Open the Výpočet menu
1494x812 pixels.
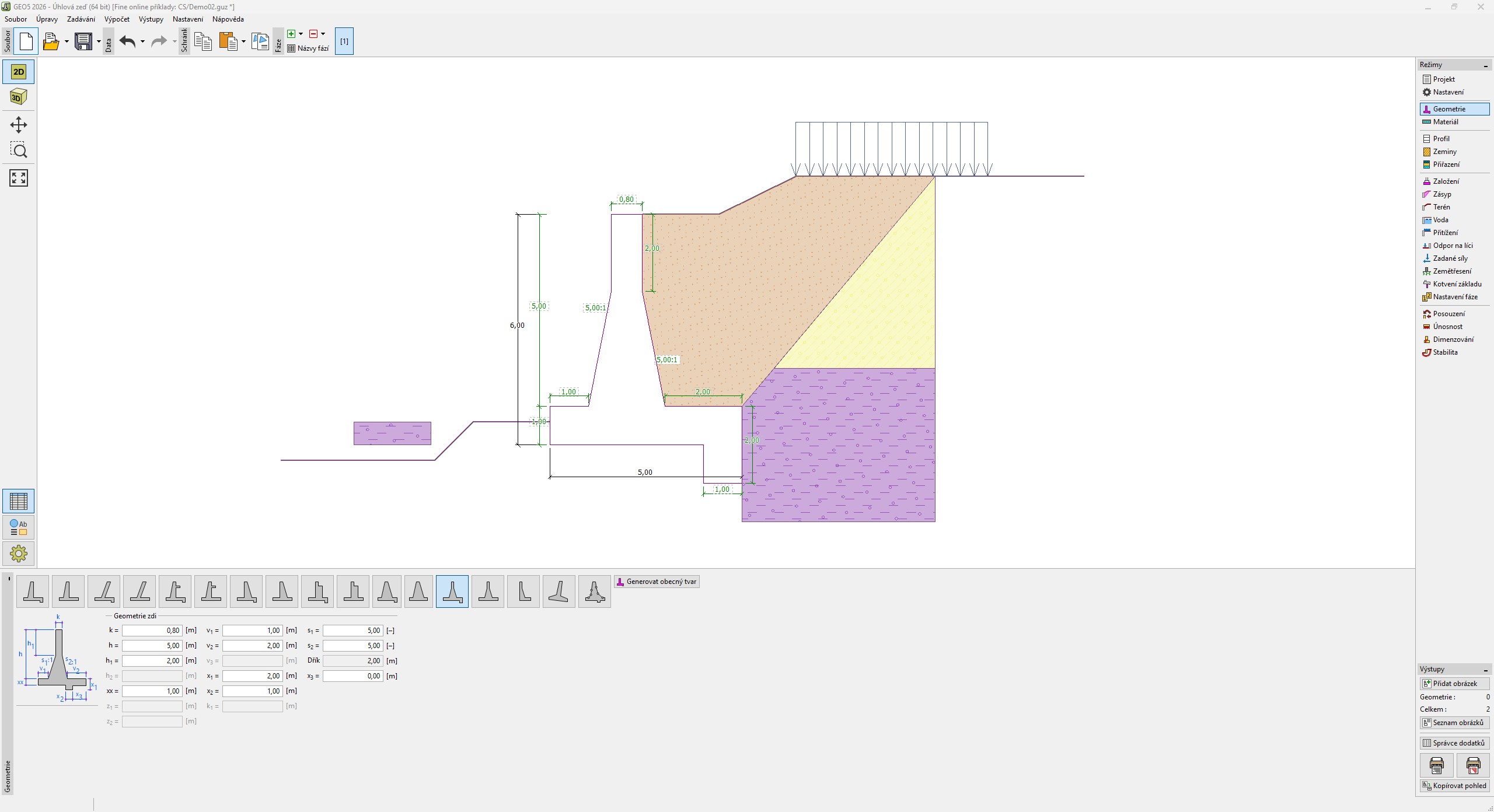click(x=117, y=19)
